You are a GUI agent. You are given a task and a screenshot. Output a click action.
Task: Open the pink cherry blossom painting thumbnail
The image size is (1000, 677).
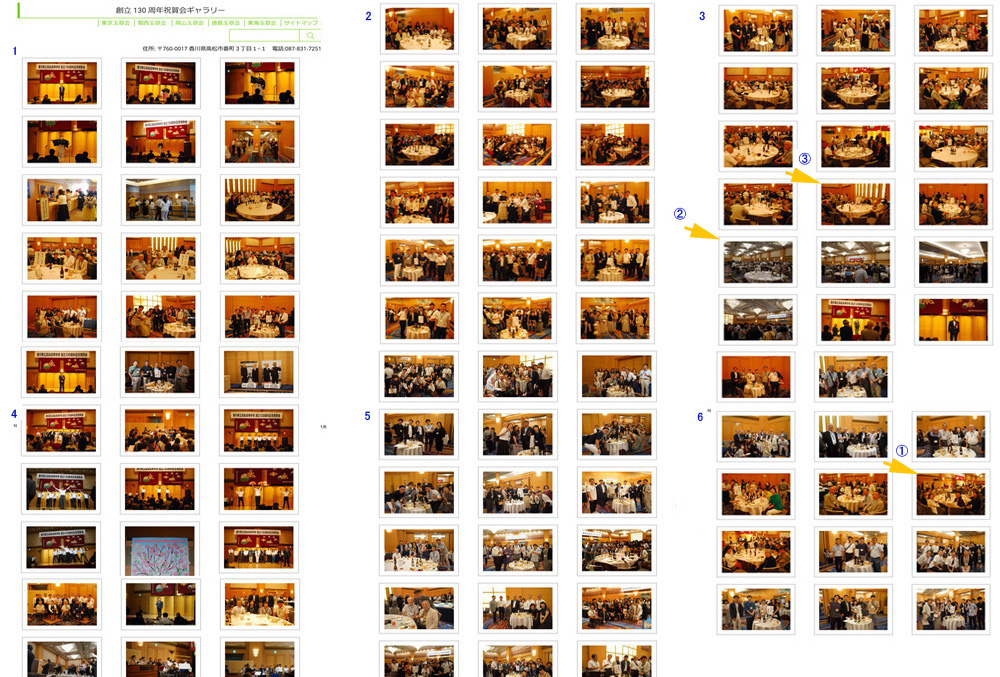pyautogui.click(x=160, y=549)
